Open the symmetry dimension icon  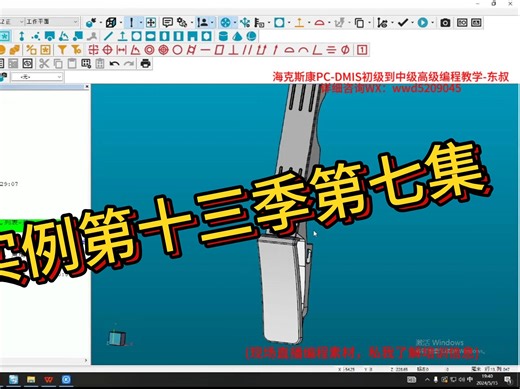point(331,50)
